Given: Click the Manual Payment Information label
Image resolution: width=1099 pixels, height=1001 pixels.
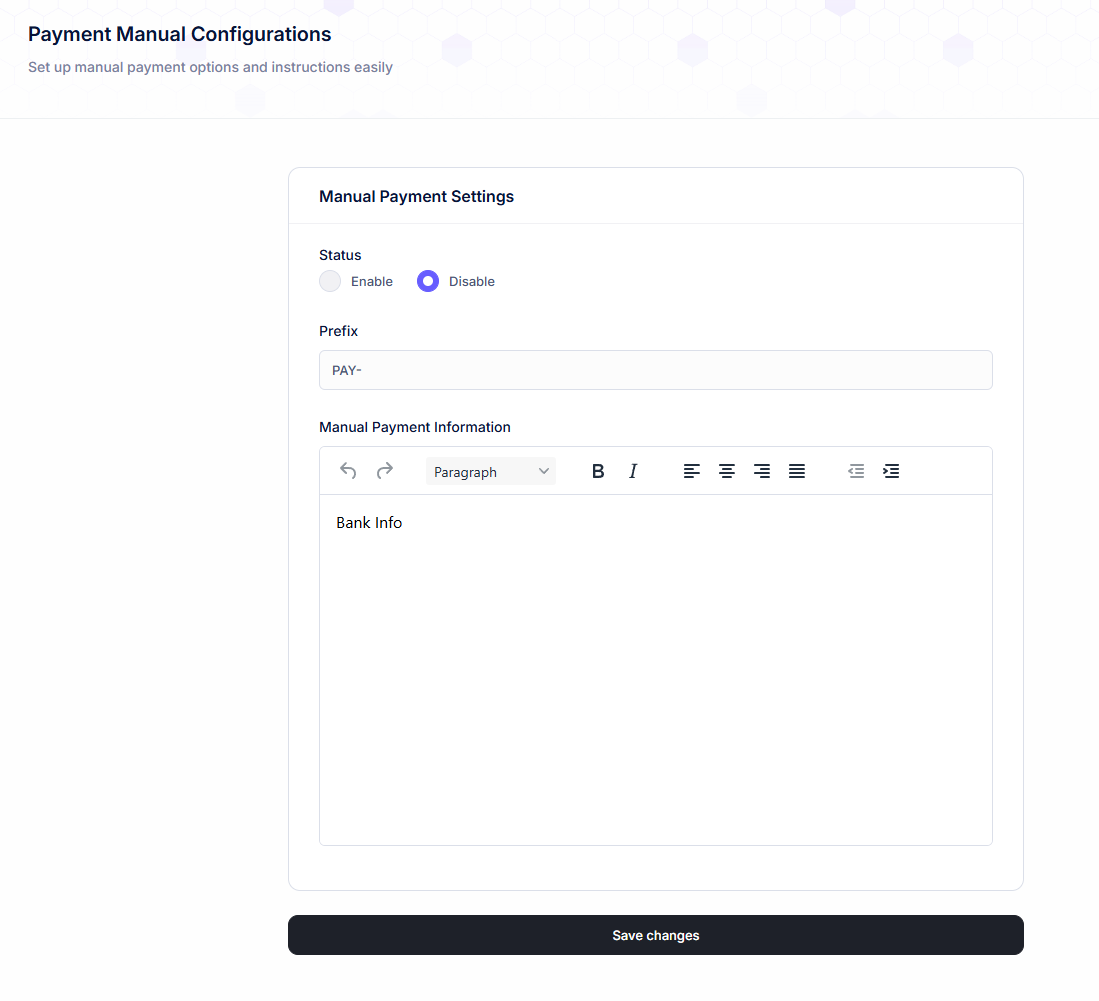Looking at the screenshot, I should point(415,427).
